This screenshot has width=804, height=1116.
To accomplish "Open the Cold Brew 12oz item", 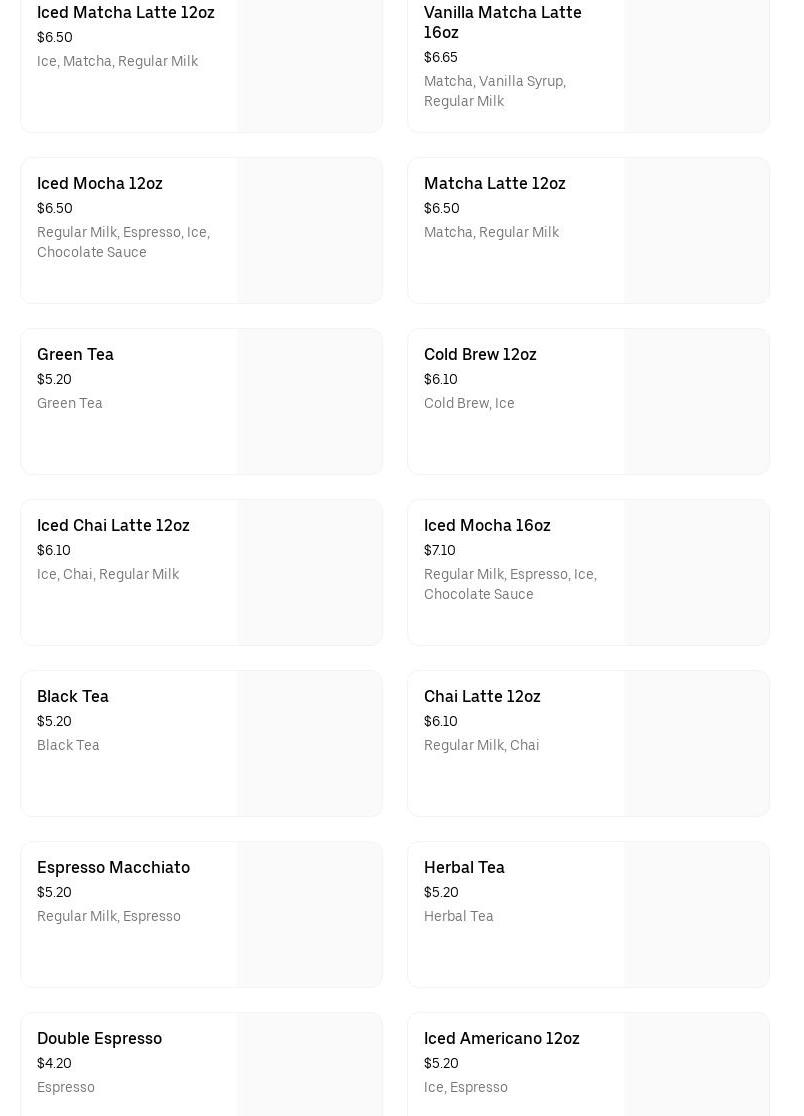I will [x=480, y=355].
